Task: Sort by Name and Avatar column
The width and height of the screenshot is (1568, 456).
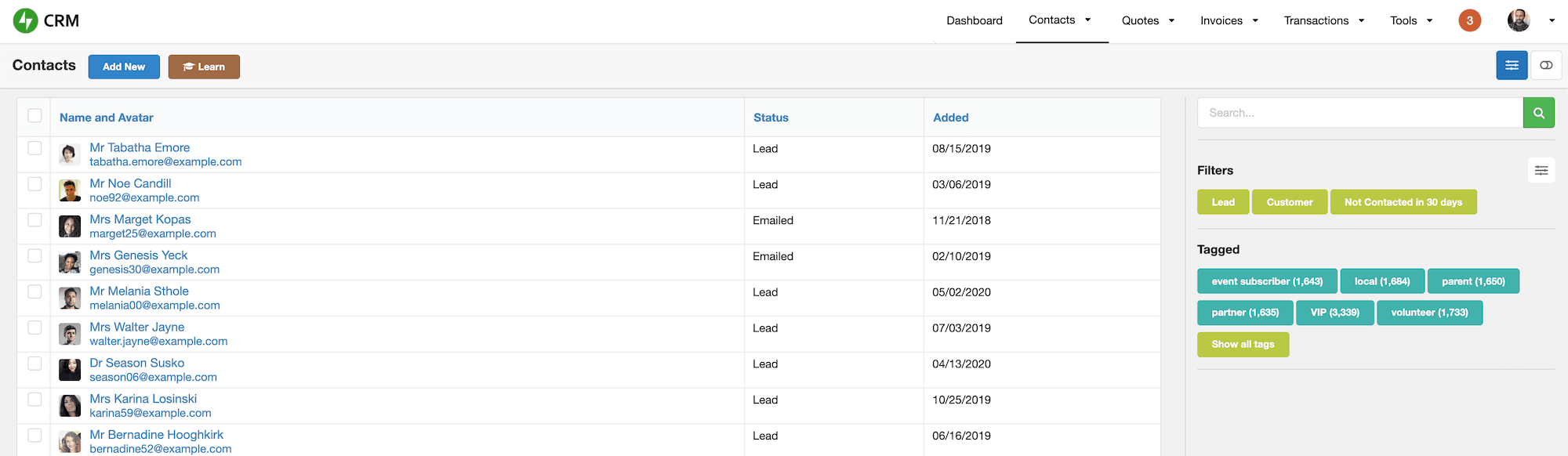Action: 107,118
